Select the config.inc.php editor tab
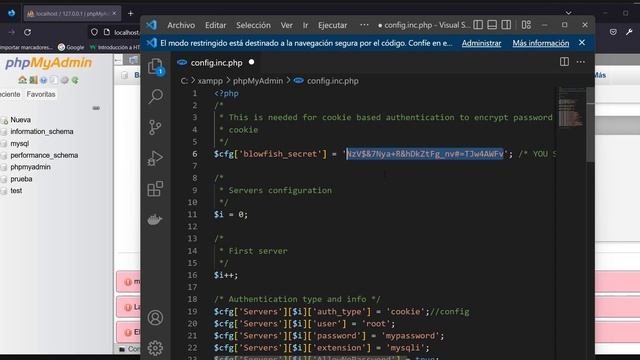 [216, 62]
